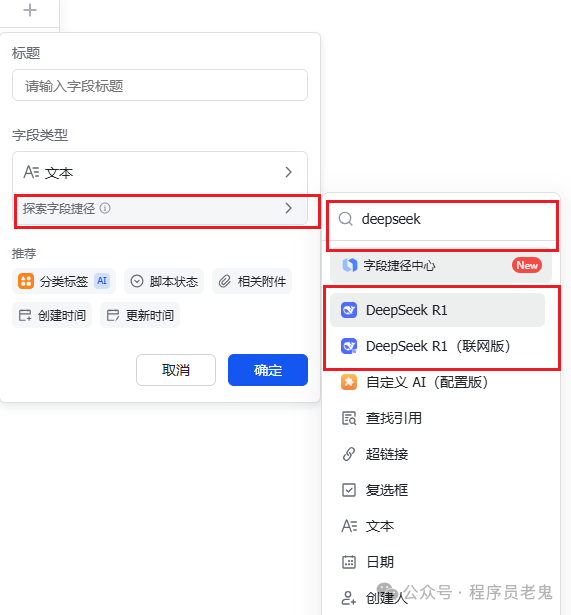571x615 pixels.
Task: Click the 脚本状态 circle-chevron icon
Action: [136, 281]
